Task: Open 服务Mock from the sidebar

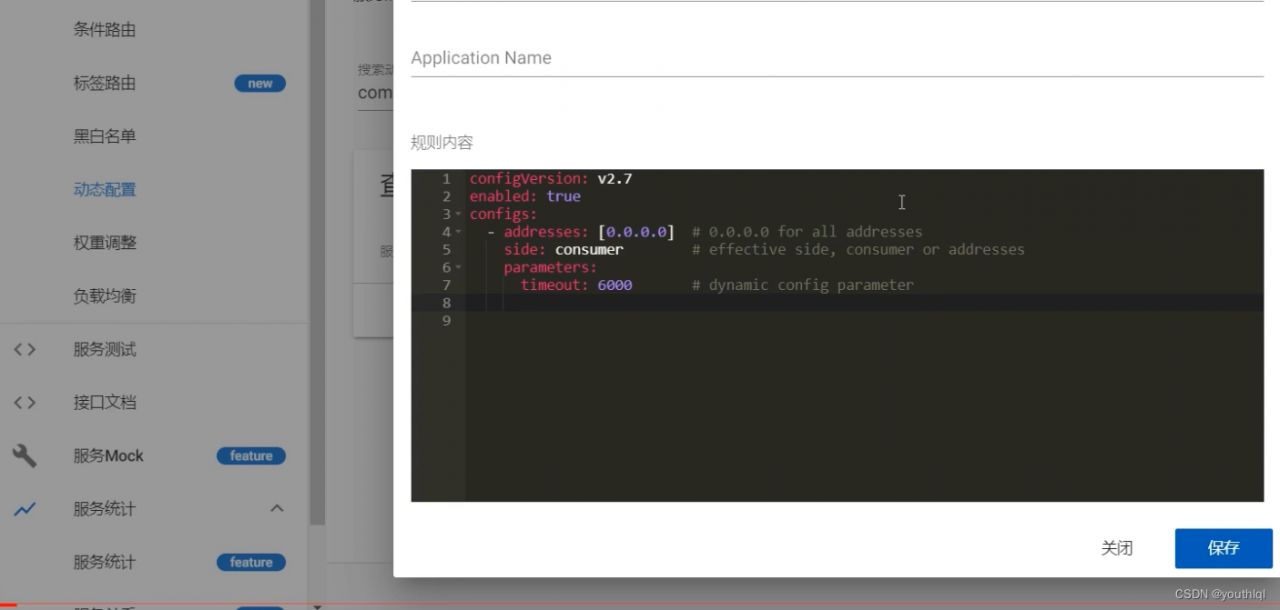Action: coord(108,455)
